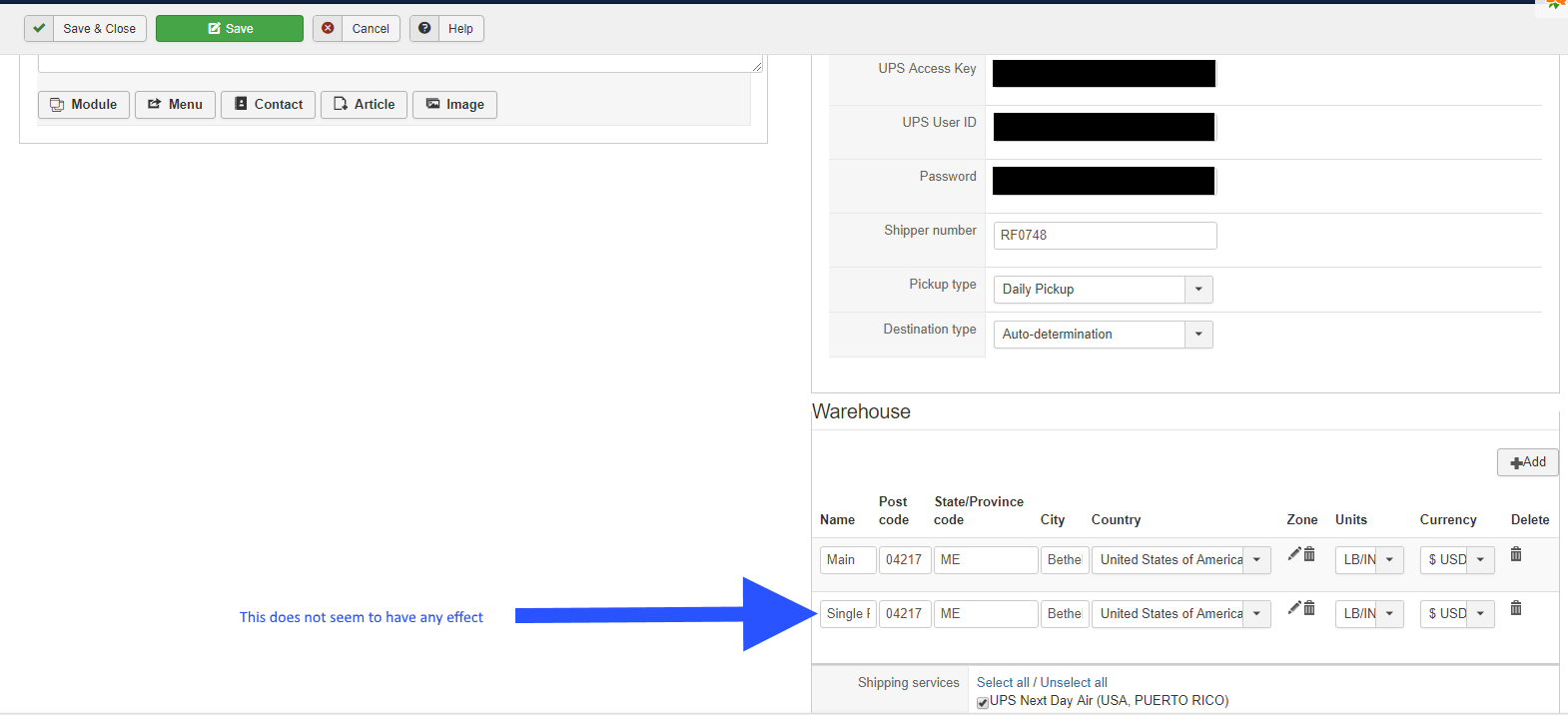
Task: Edit the zone of the Main warehouse with the pencil
Action: tap(1294, 554)
